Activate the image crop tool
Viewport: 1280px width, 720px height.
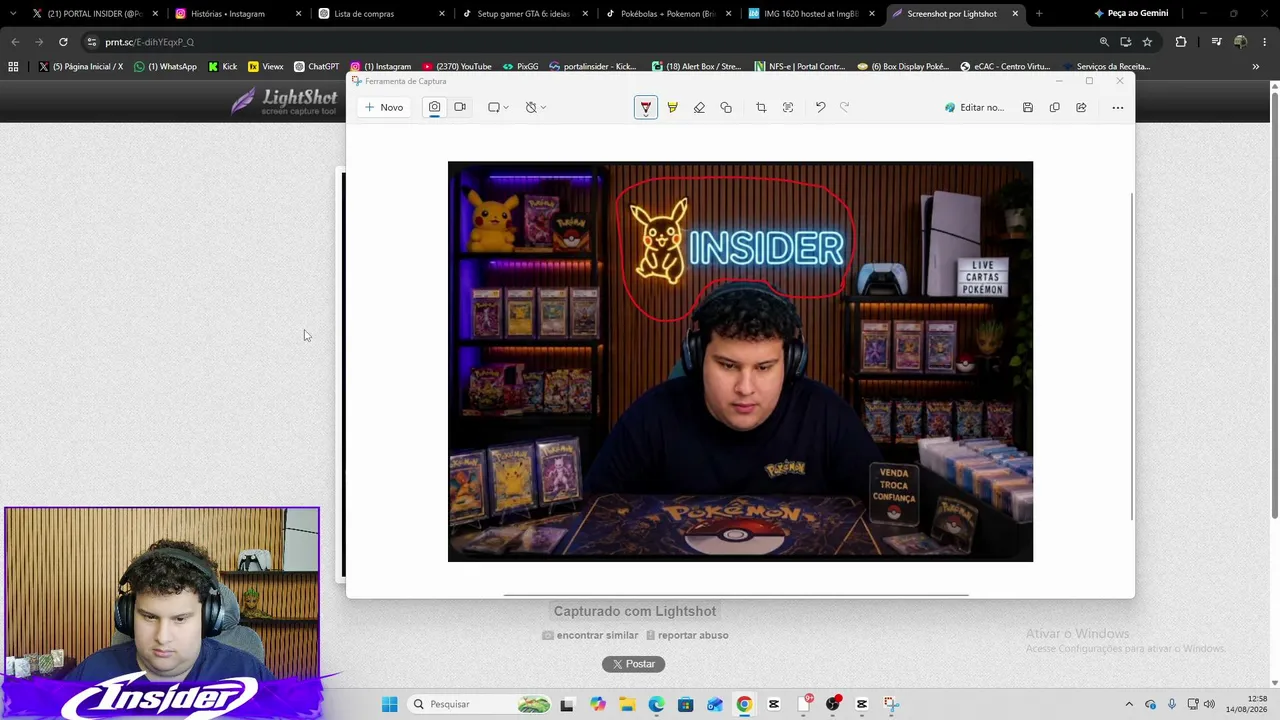tap(761, 107)
